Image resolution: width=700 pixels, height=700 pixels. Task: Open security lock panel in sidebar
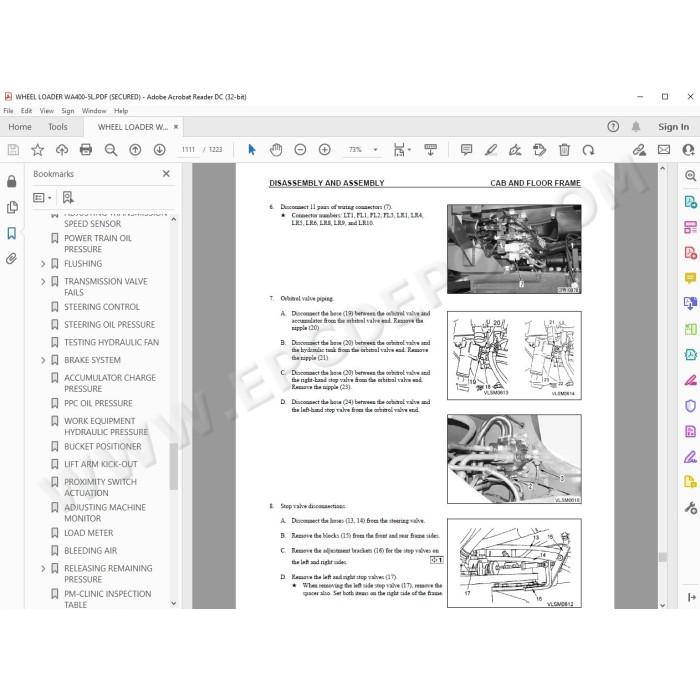12,181
